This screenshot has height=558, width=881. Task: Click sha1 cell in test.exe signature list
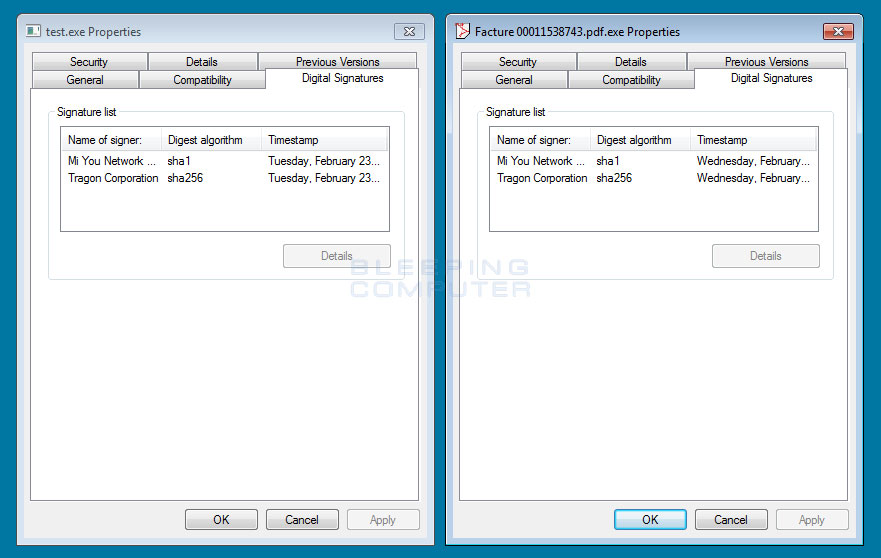click(179, 161)
